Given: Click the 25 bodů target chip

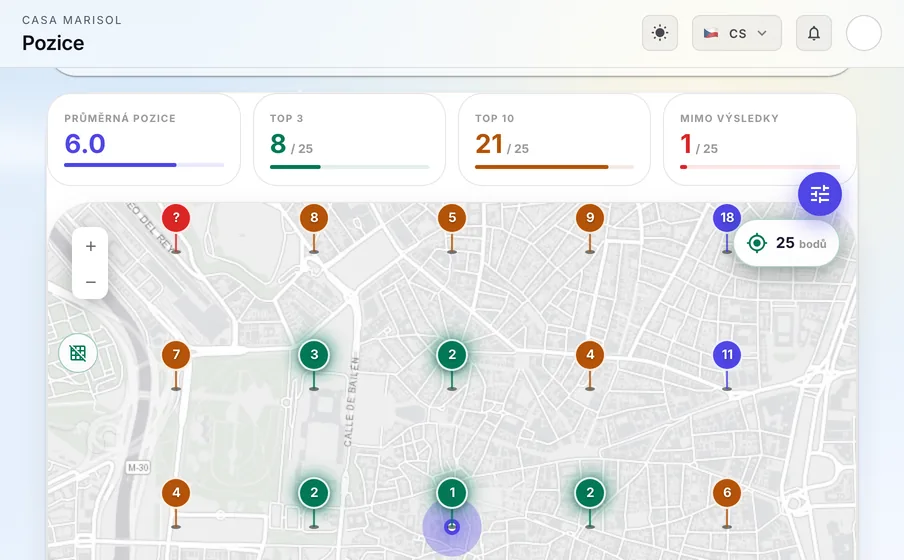Looking at the screenshot, I should pos(786,243).
